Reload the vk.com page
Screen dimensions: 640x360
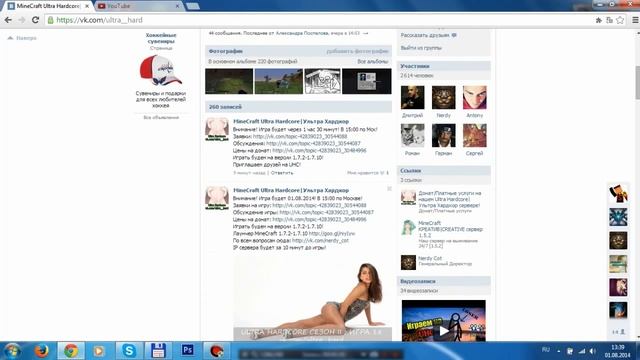(35, 20)
